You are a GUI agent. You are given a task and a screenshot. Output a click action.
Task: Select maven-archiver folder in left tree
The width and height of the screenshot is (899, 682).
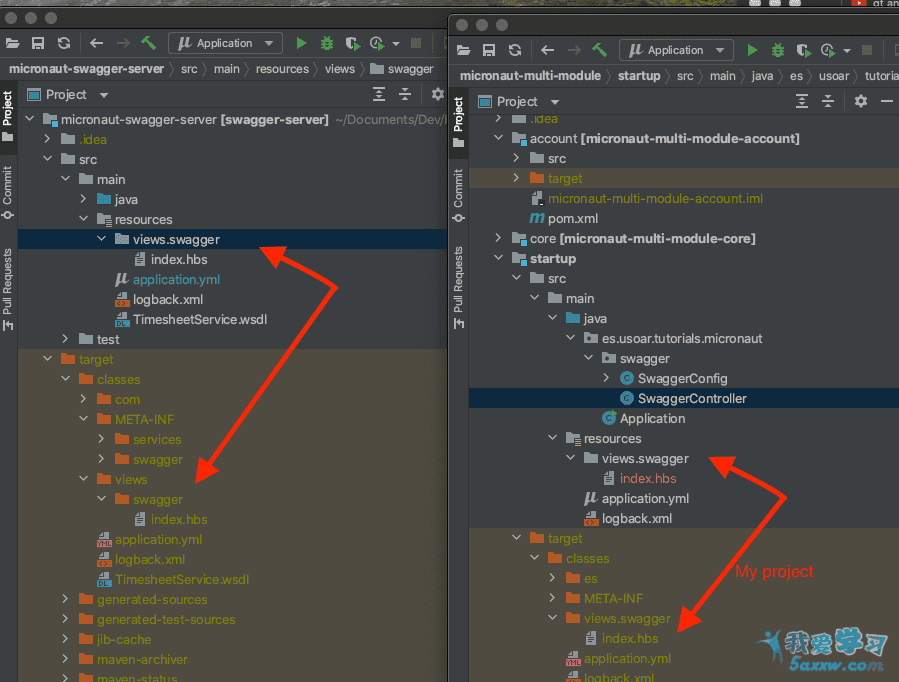tap(142, 659)
